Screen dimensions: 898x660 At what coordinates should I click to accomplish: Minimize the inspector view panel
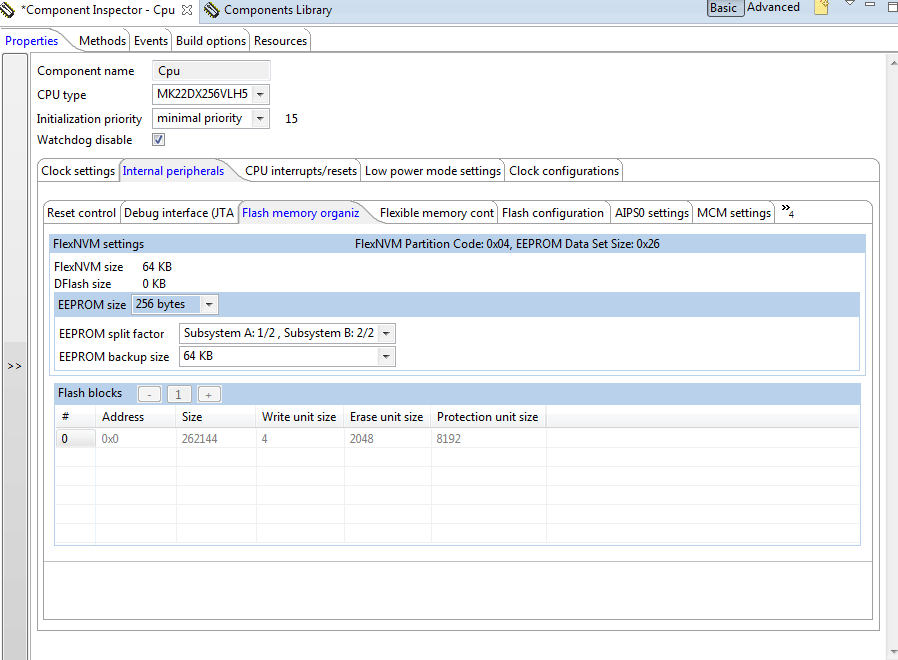coord(870,5)
